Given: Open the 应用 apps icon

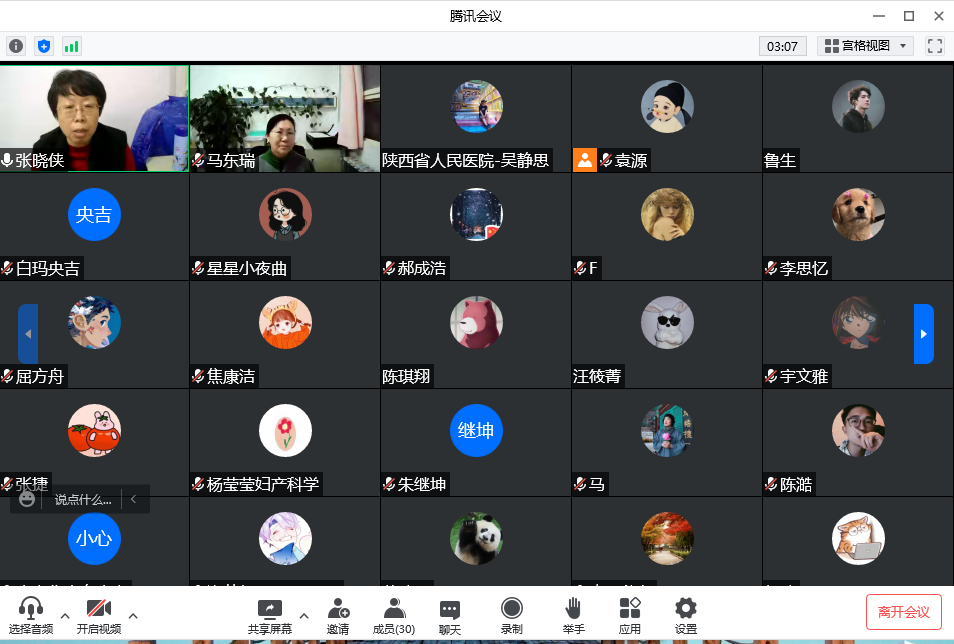Looking at the screenshot, I should pos(629,615).
